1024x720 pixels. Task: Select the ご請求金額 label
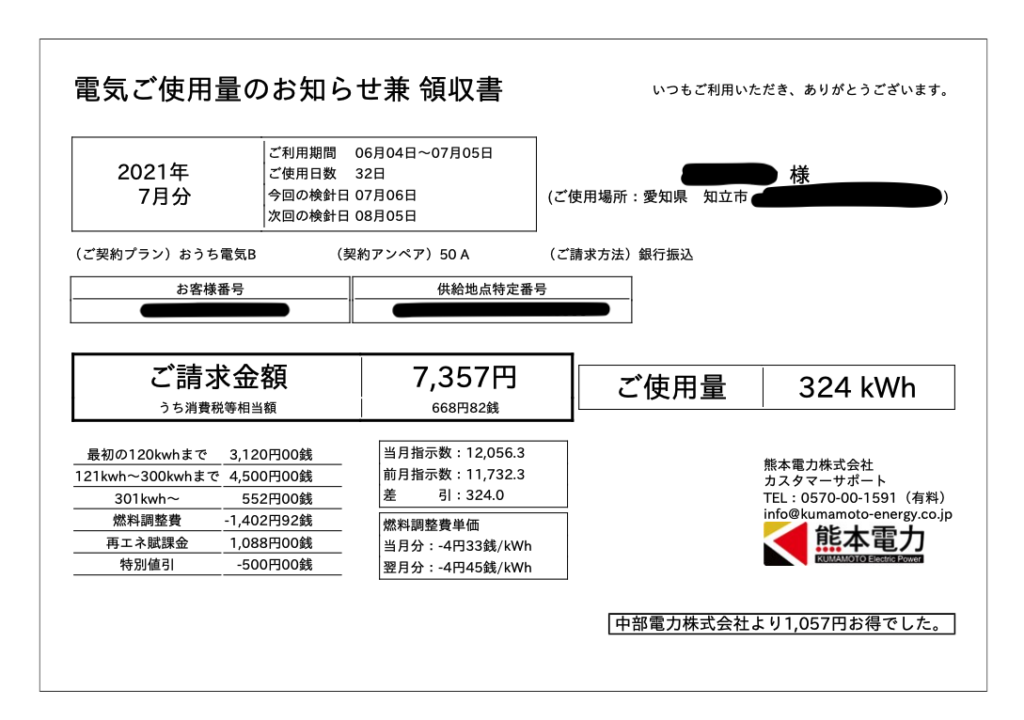(218, 377)
